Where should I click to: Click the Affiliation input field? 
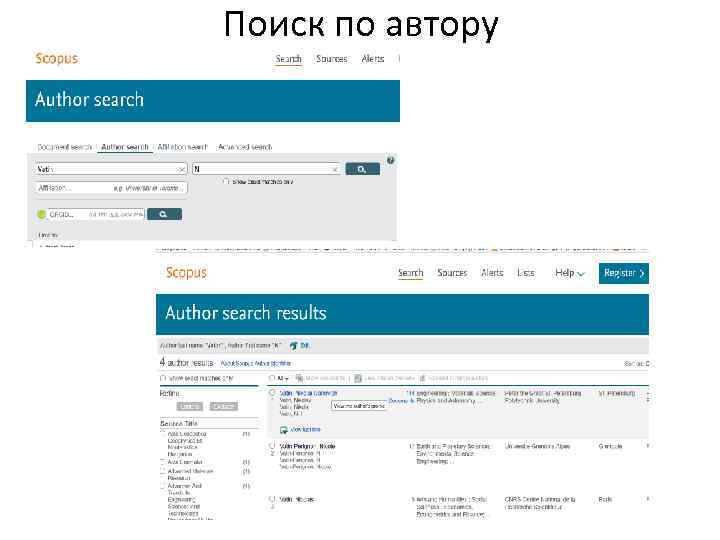coord(111,188)
